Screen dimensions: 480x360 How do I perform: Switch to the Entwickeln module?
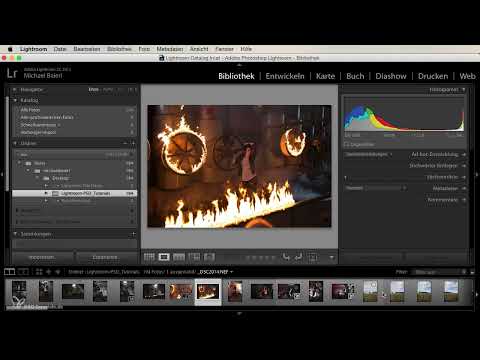click(x=285, y=76)
